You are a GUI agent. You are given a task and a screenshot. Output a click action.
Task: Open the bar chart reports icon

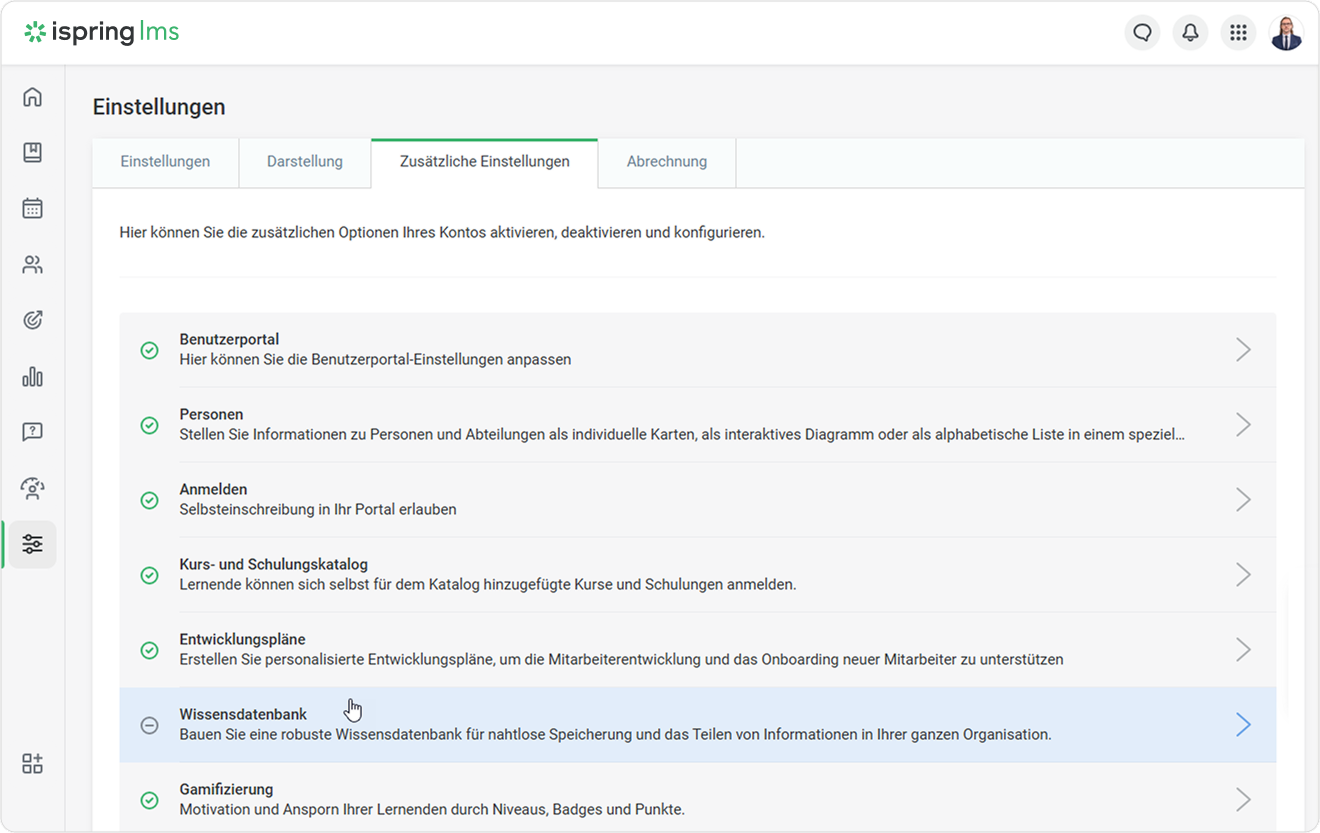point(33,377)
